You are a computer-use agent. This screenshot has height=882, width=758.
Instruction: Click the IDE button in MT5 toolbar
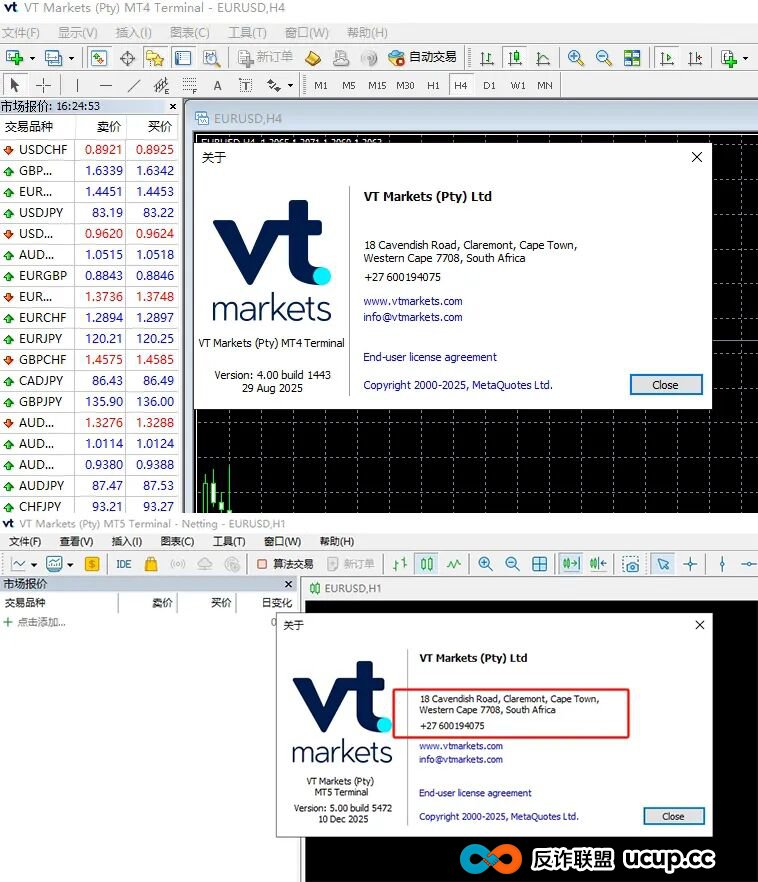pyautogui.click(x=124, y=564)
